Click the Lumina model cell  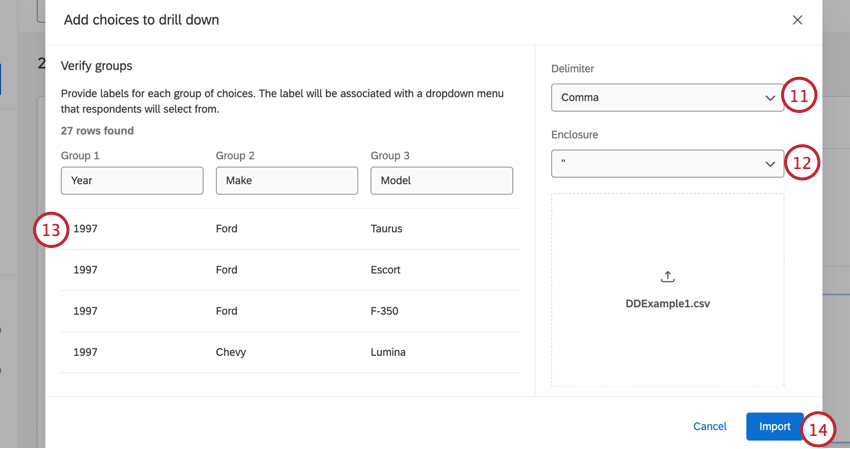click(x=388, y=353)
